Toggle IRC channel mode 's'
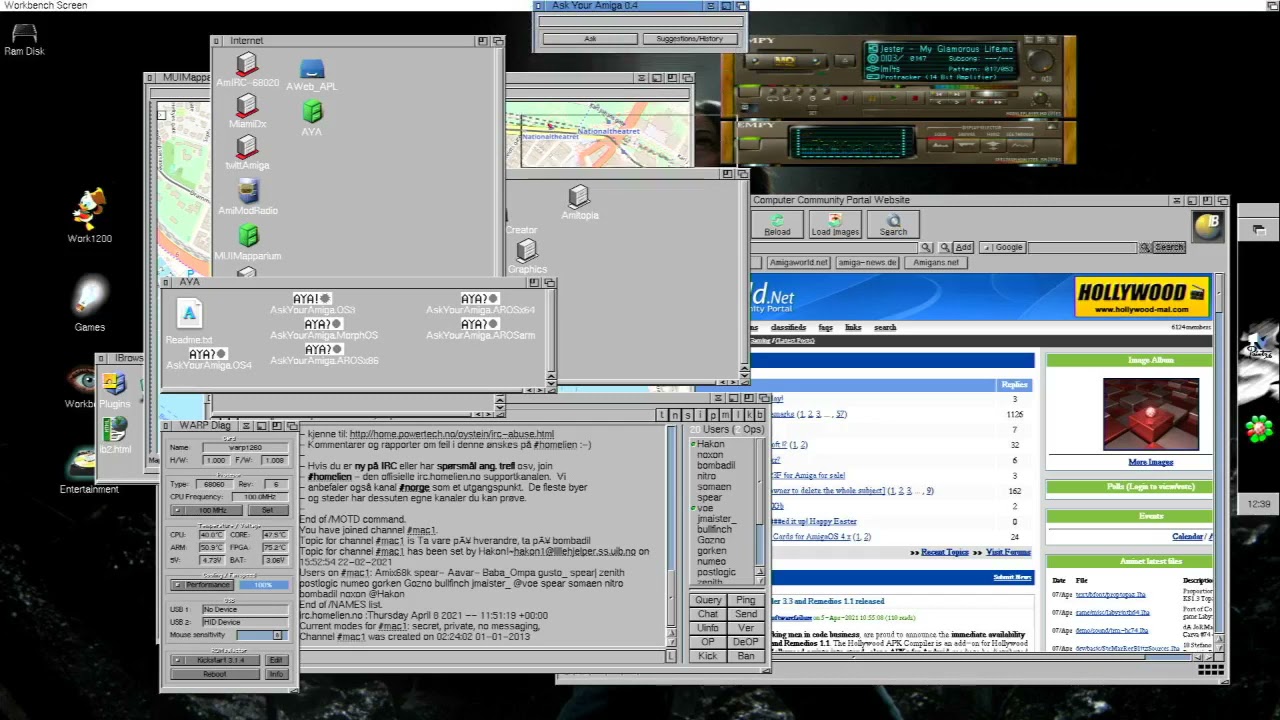The height and width of the screenshot is (720, 1280). point(687,415)
